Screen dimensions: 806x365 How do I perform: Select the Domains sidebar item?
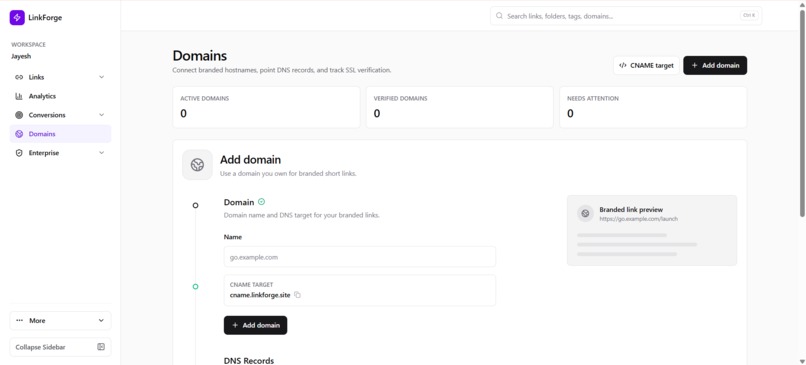click(x=60, y=134)
